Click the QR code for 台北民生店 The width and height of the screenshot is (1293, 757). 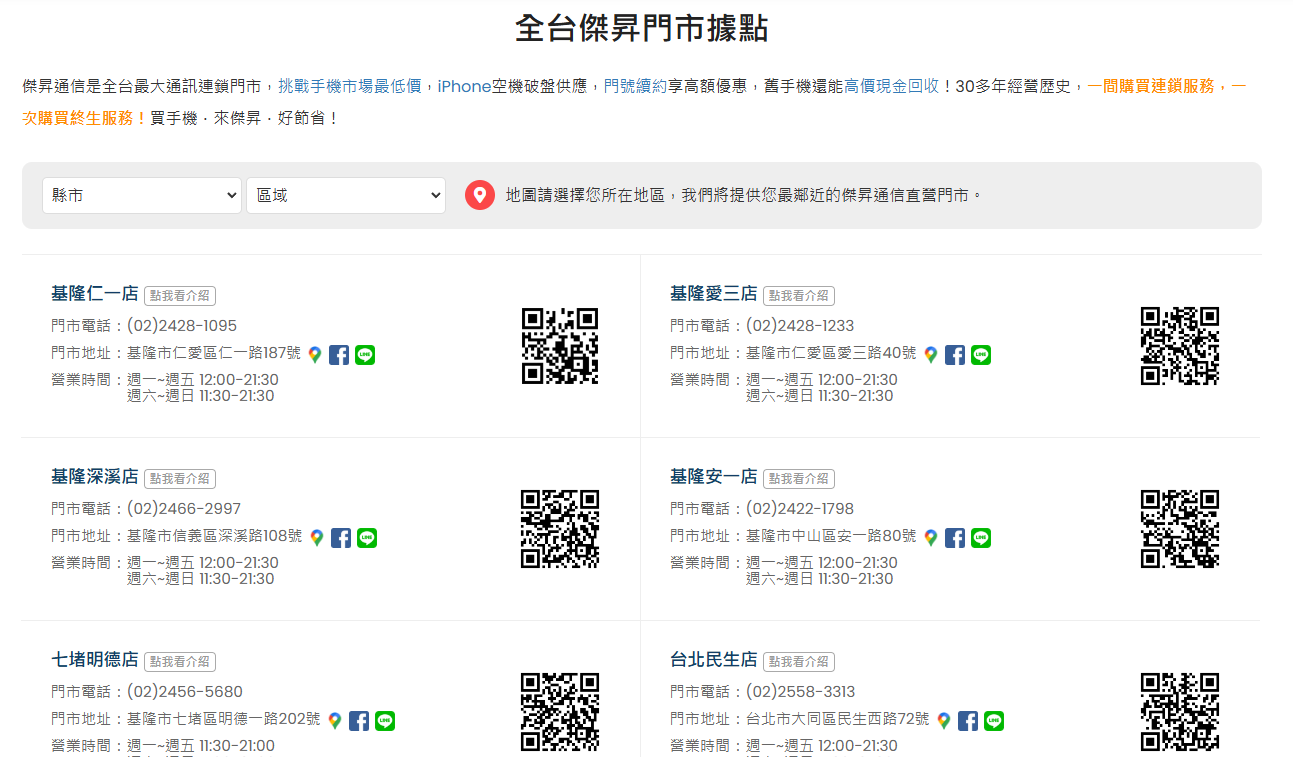1180,712
